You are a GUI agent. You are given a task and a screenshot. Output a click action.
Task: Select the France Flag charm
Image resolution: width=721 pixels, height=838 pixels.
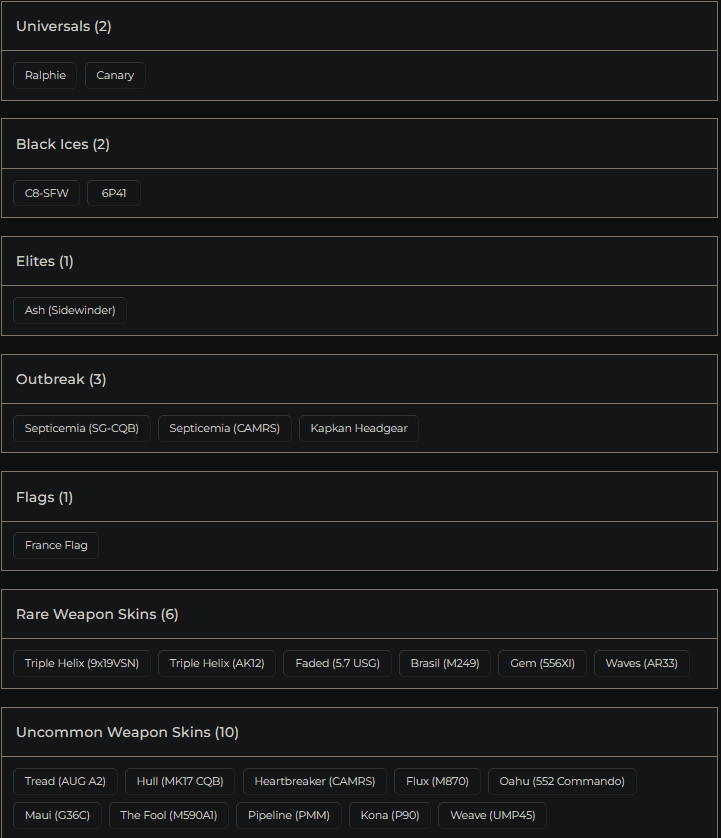(55, 545)
